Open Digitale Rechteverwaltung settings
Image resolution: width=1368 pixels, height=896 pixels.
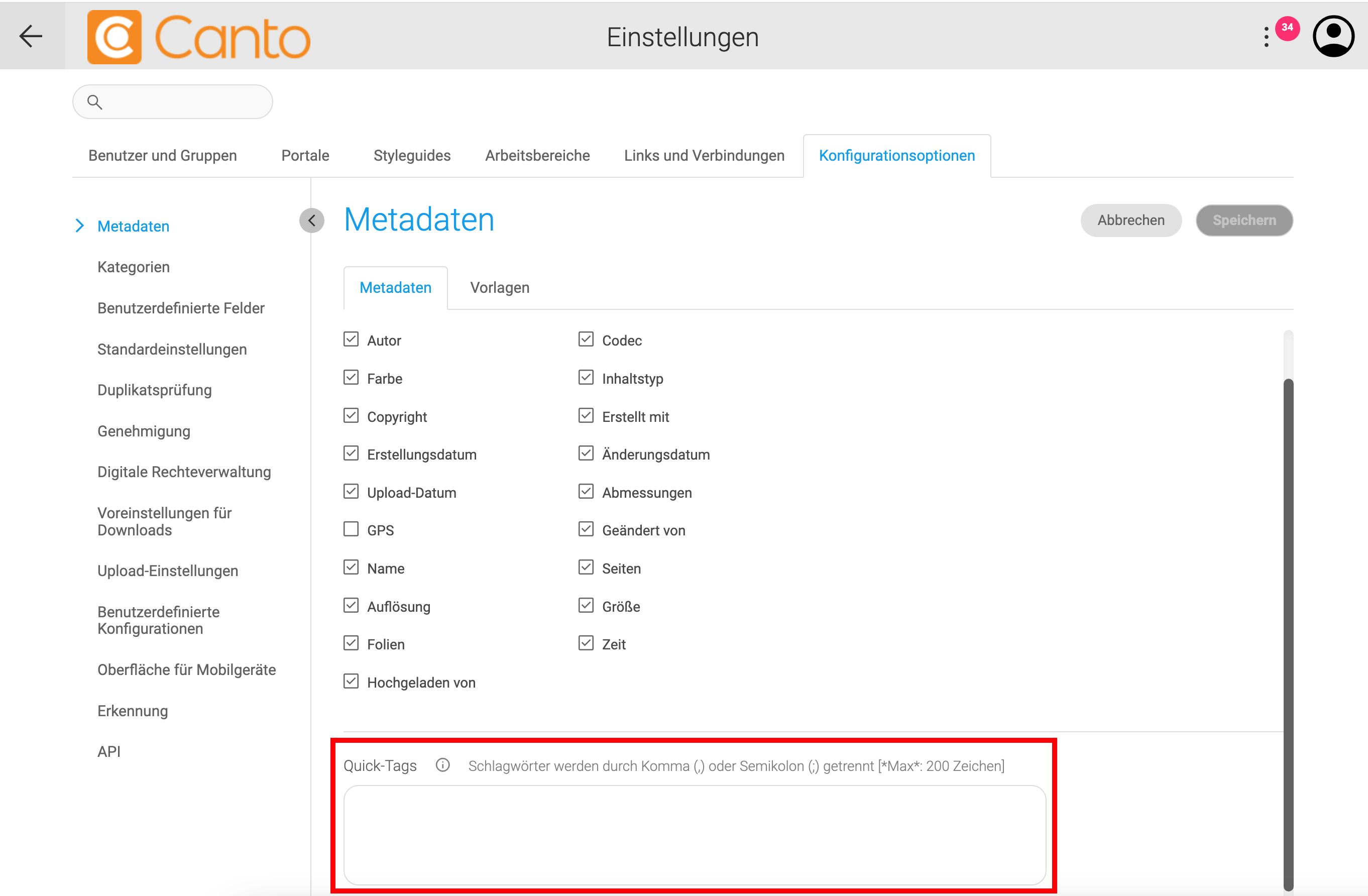[184, 472]
